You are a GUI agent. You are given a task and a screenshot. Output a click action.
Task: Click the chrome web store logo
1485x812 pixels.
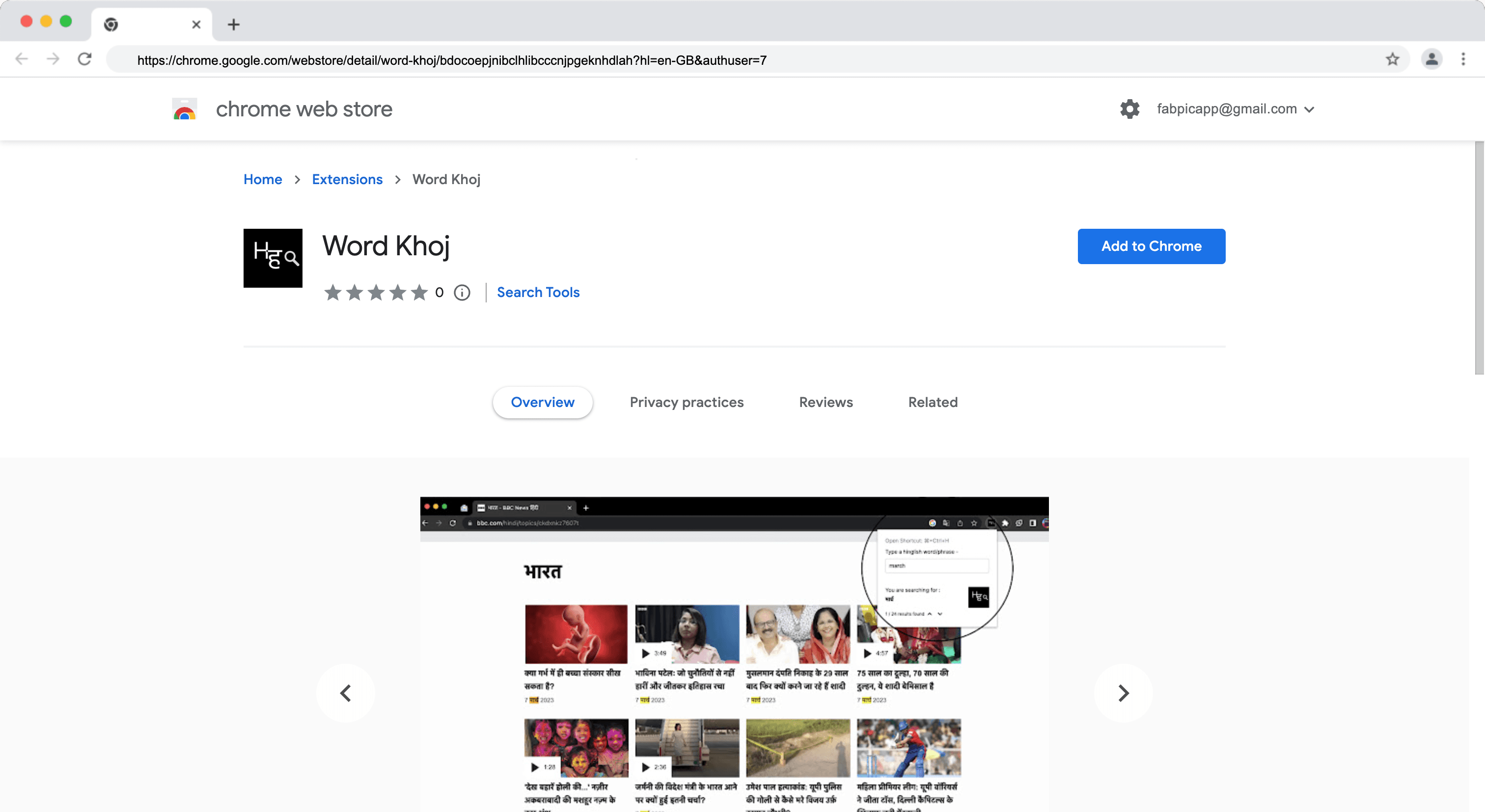(x=185, y=109)
